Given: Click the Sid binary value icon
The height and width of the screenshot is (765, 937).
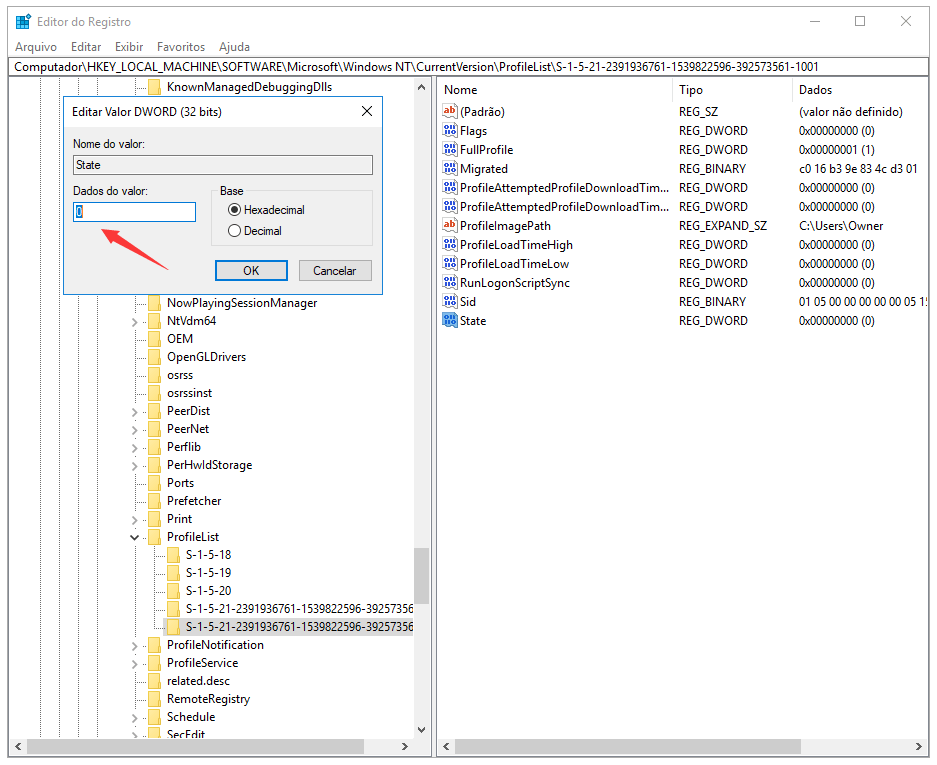Looking at the screenshot, I should 449,302.
